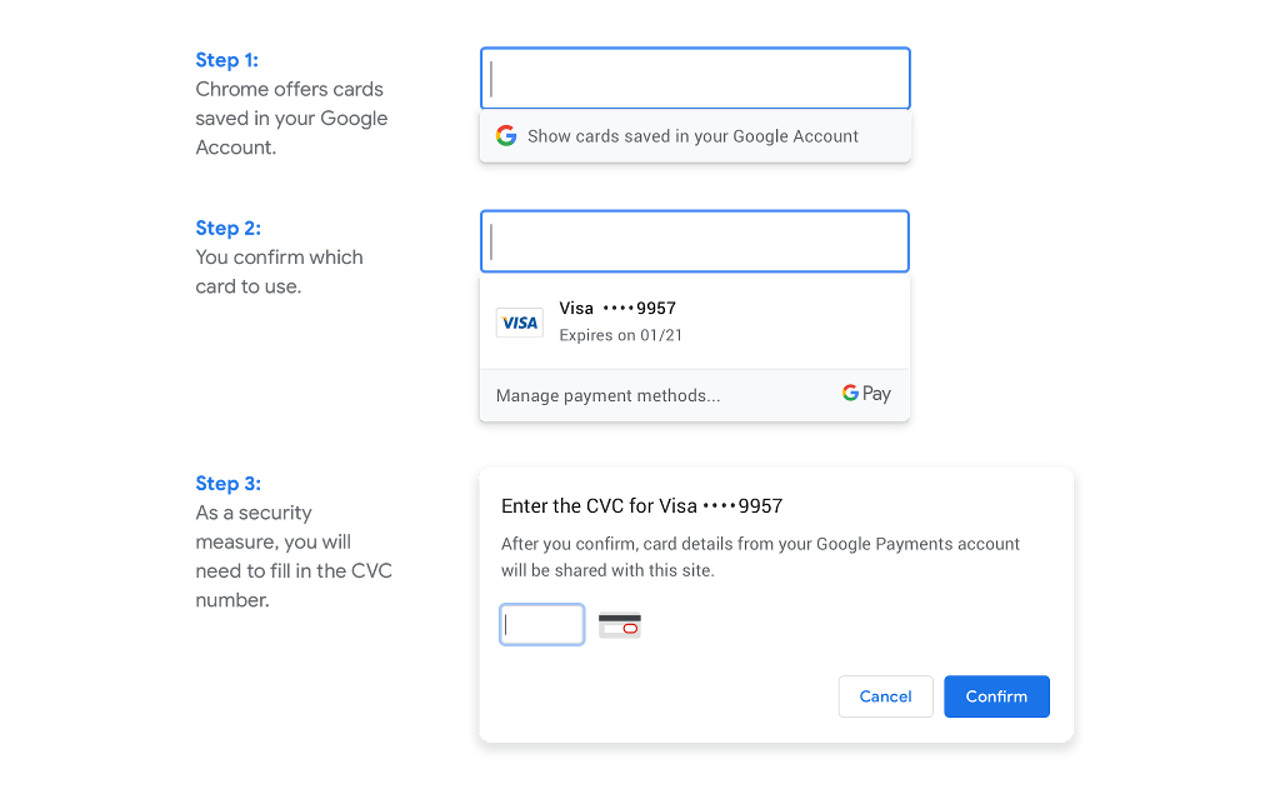Select Show cards saved in your Google Account
This screenshot has height=800, width=1280.
pyautogui.click(x=695, y=136)
